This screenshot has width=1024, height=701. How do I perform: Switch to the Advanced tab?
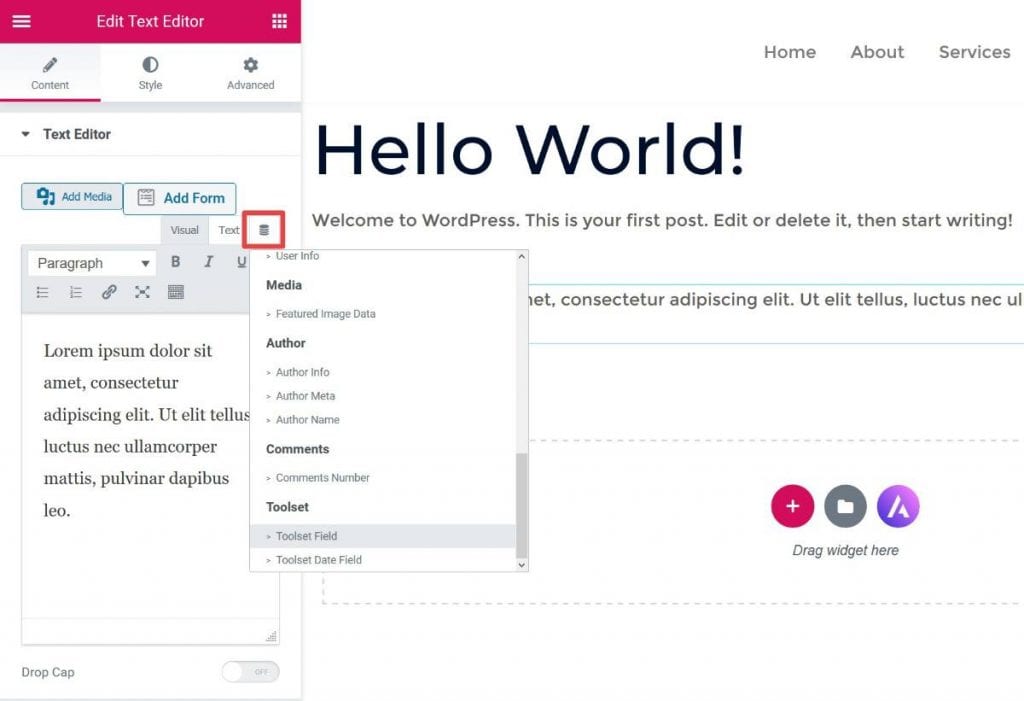pos(250,73)
